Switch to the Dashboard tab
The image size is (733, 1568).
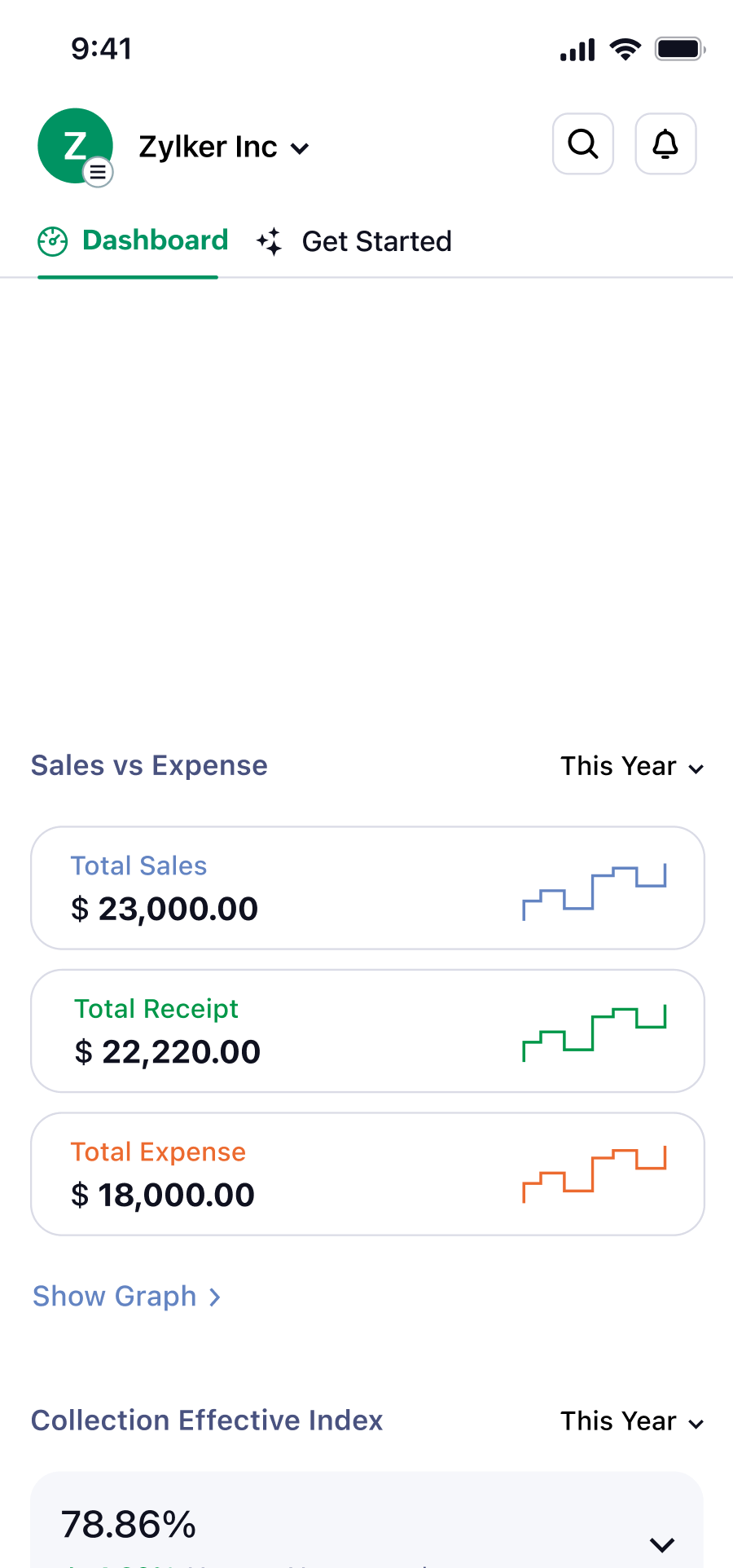155,241
